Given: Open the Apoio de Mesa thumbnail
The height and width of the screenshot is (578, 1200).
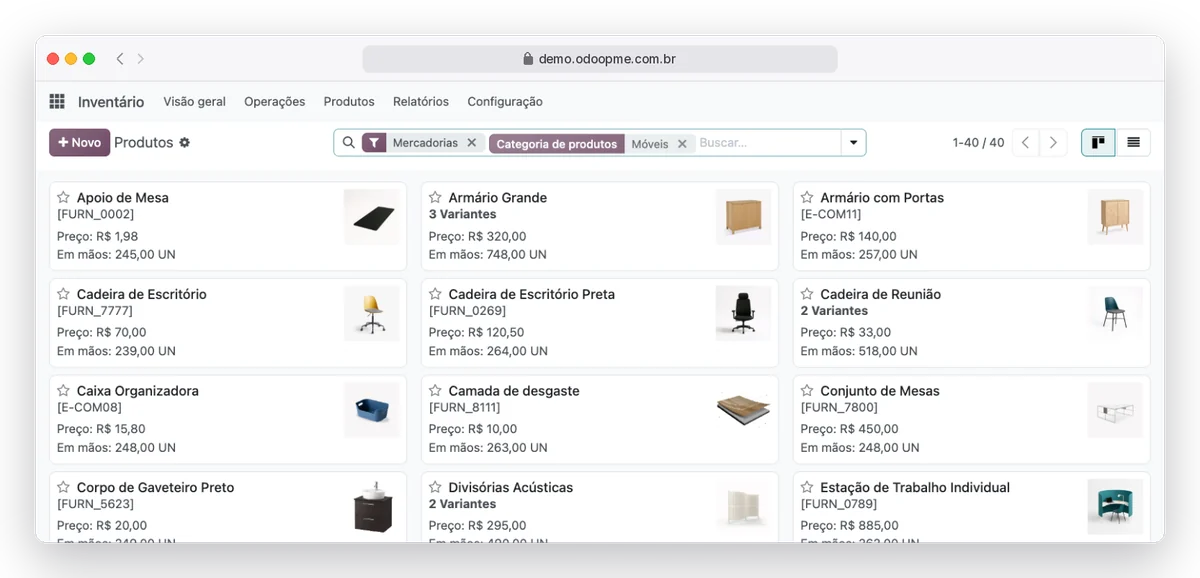Looking at the screenshot, I should (x=371, y=217).
